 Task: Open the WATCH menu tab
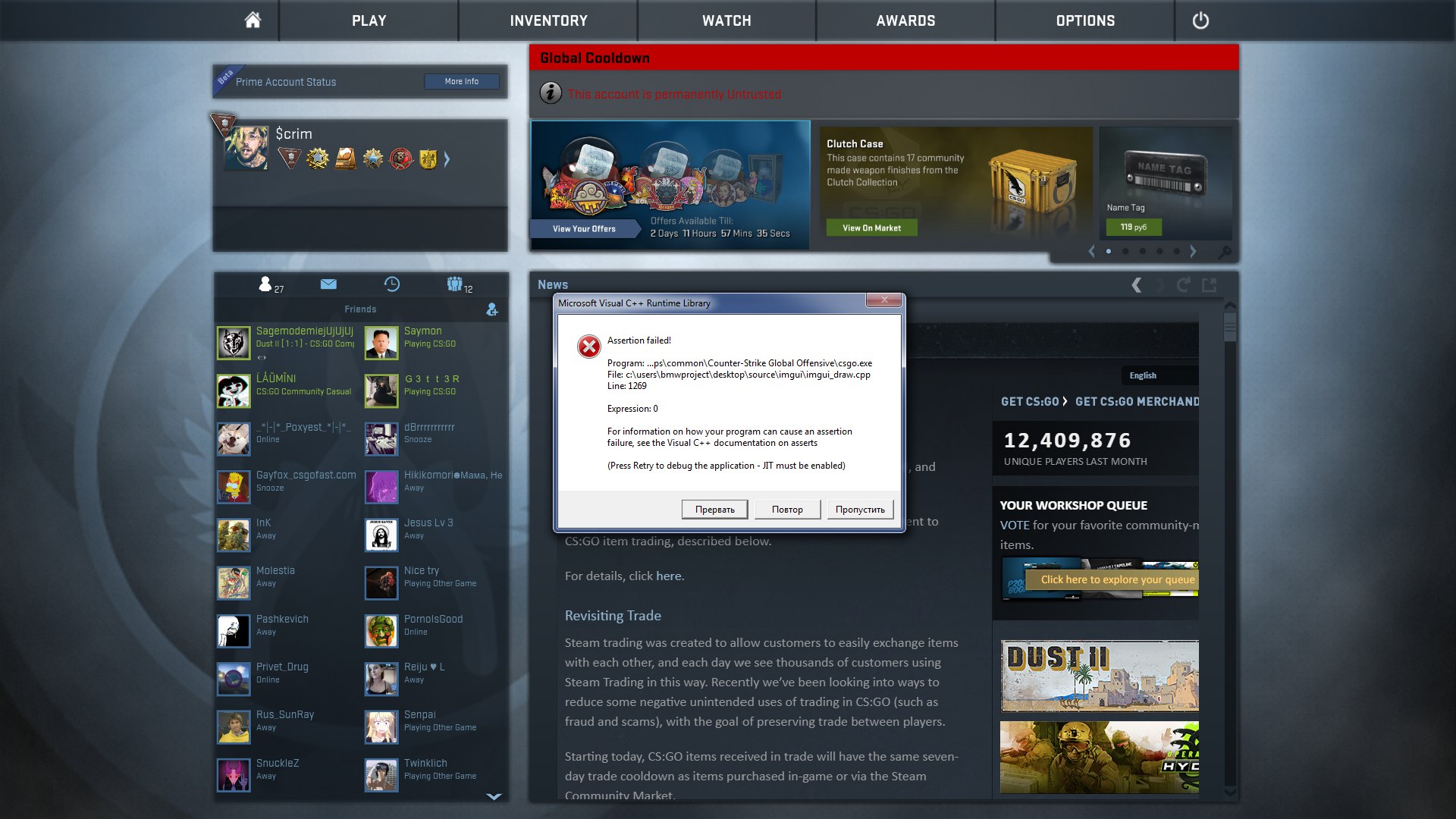[x=726, y=20]
